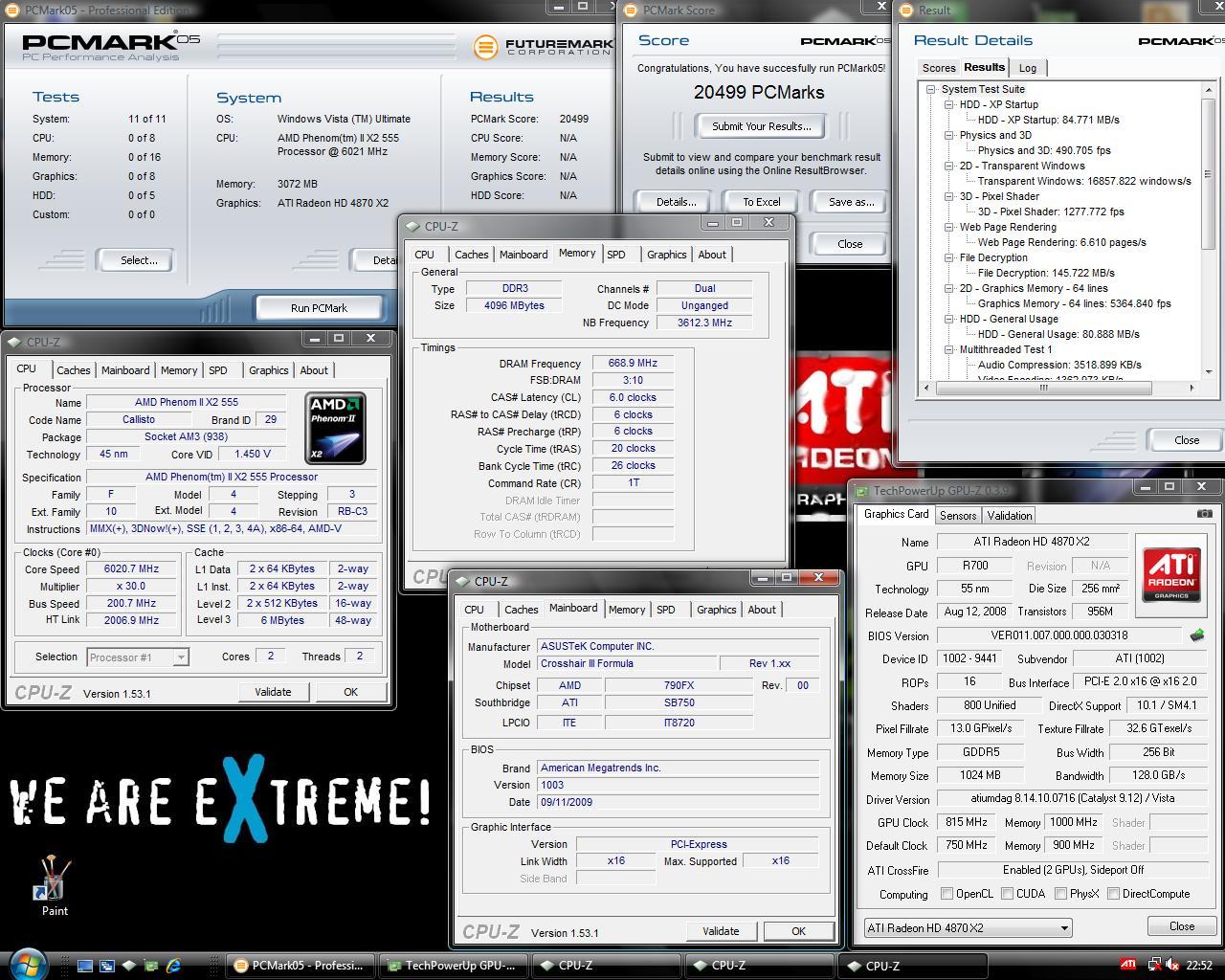Click the CPU-Z quick launch icon
The width and height of the screenshot is (1225, 980).
[x=128, y=966]
